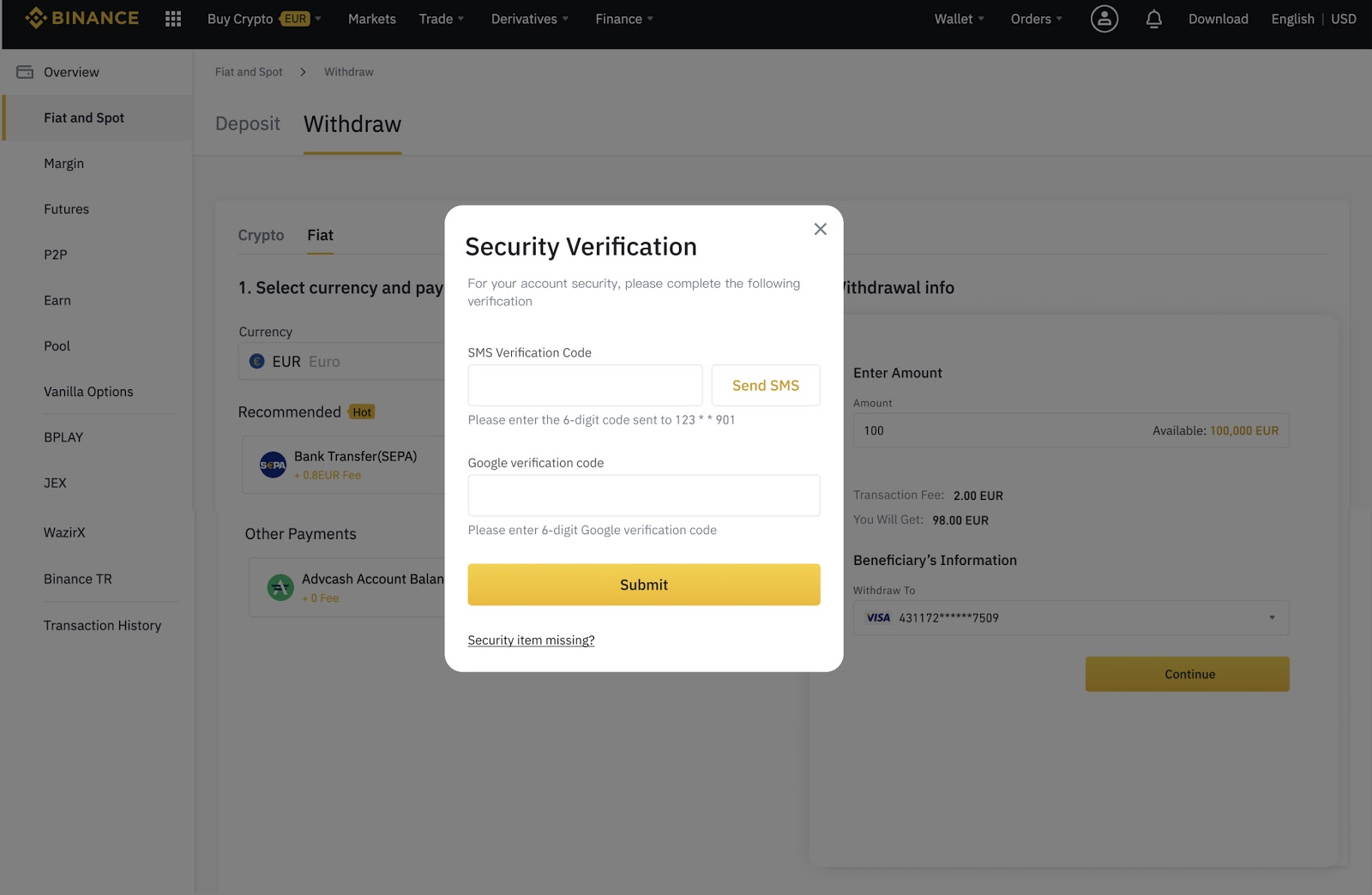This screenshot has width=1372, height=895.
Task: Open the Security item missing link
Action: click(531, 640)
